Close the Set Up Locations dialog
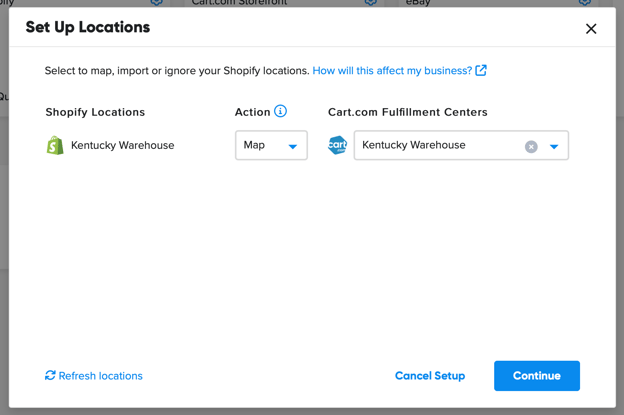Screen dimensions: 624x415 click(591, 29)
